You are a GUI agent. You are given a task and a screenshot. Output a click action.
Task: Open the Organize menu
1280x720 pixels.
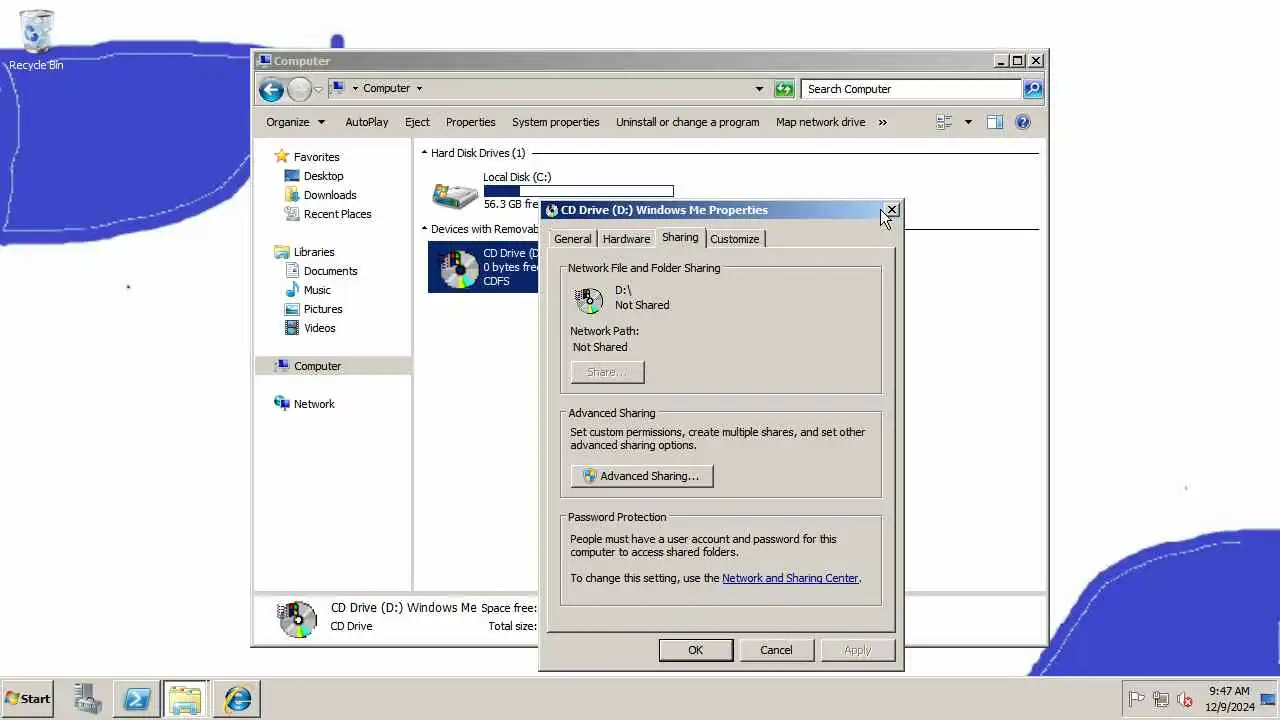[x=295, y=122]
